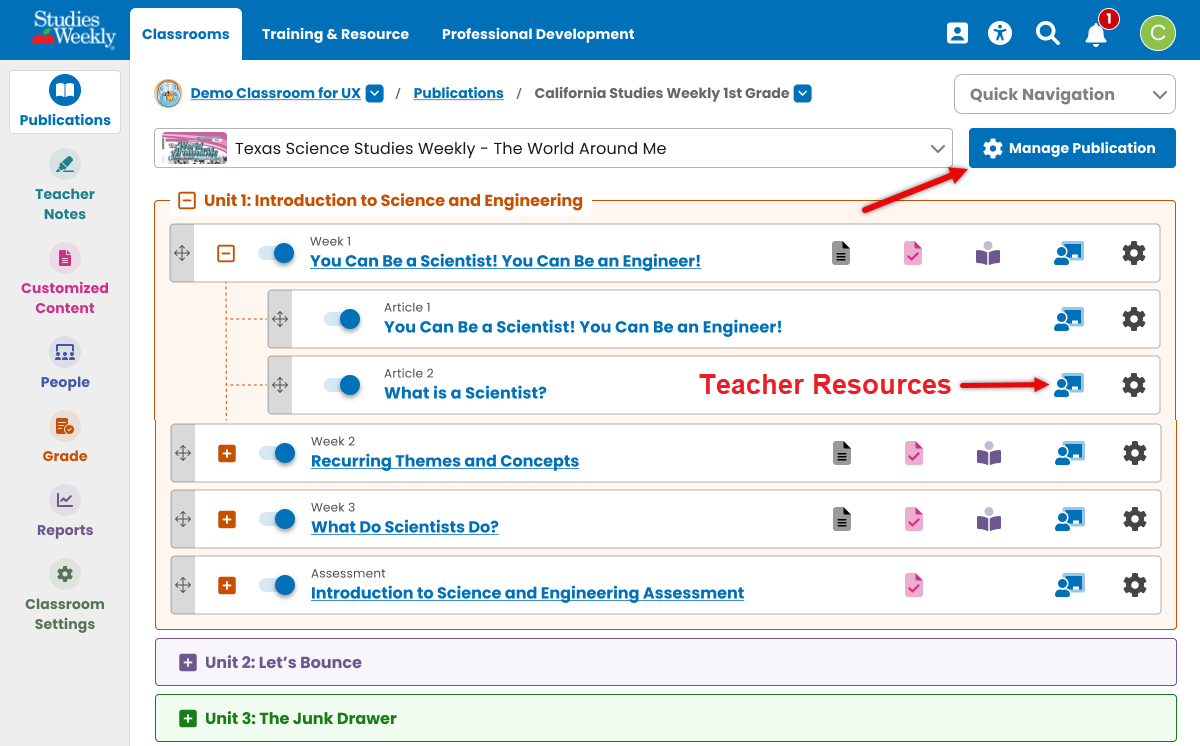
Task: Open the gray document icon for Week 3
Action: [x=842, y=519]
